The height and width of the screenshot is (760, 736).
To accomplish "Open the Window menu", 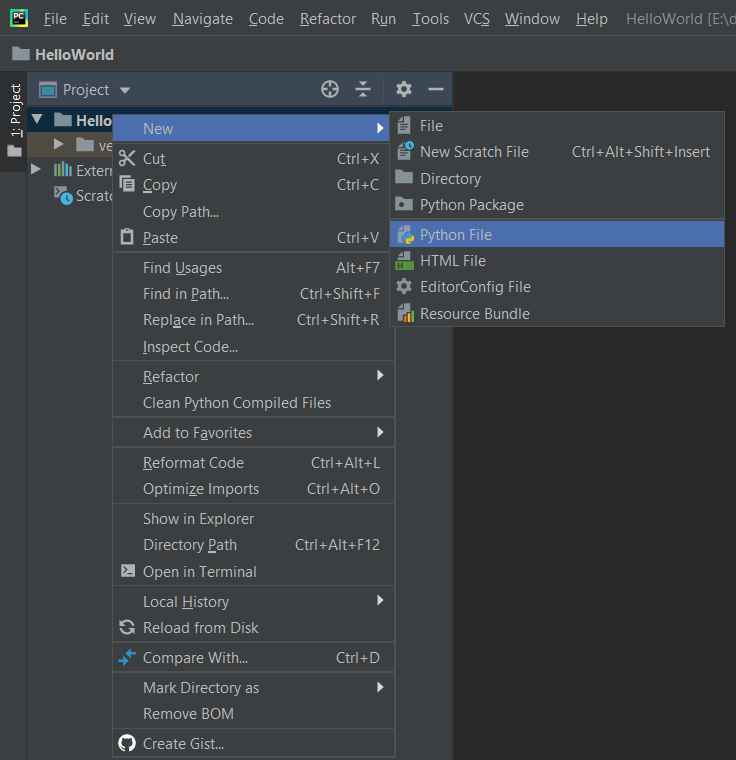I will tap(532, 19).
